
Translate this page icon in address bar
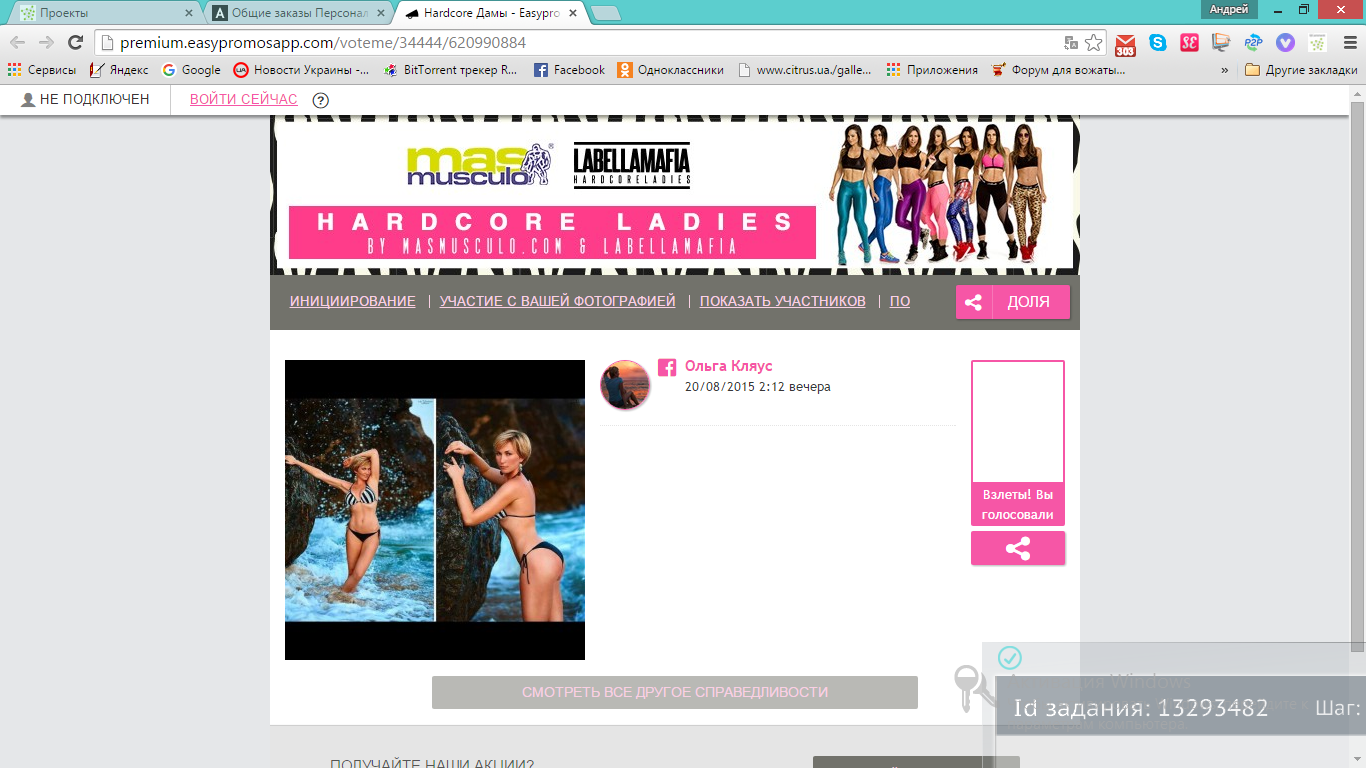click(x=1071, y=43)
